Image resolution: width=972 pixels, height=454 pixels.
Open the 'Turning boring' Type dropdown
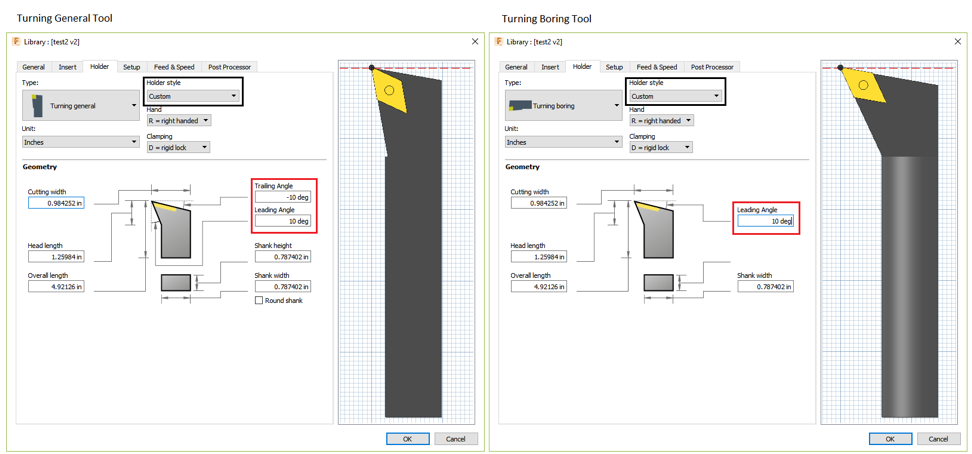[563, 105]
